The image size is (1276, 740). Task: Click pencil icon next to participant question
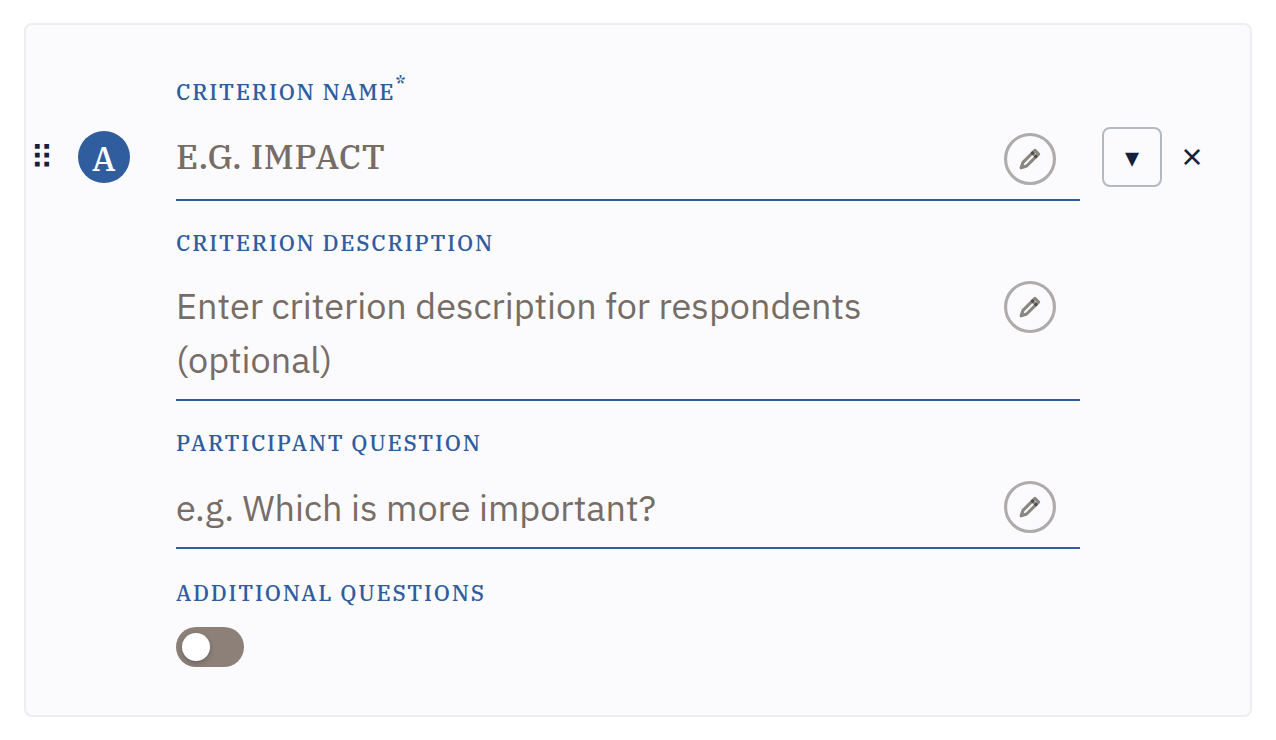coord(1029,507)
